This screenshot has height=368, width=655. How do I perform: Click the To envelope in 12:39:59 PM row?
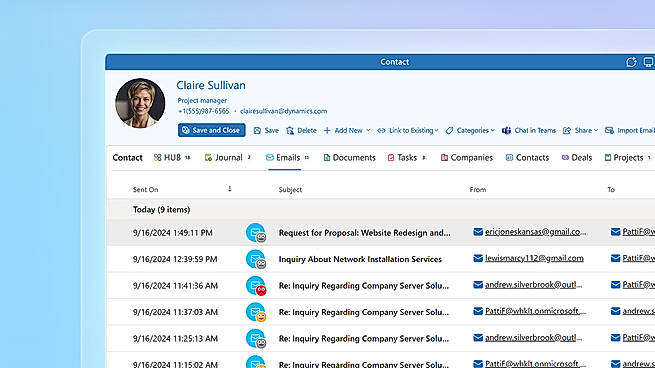pos(615,259)
